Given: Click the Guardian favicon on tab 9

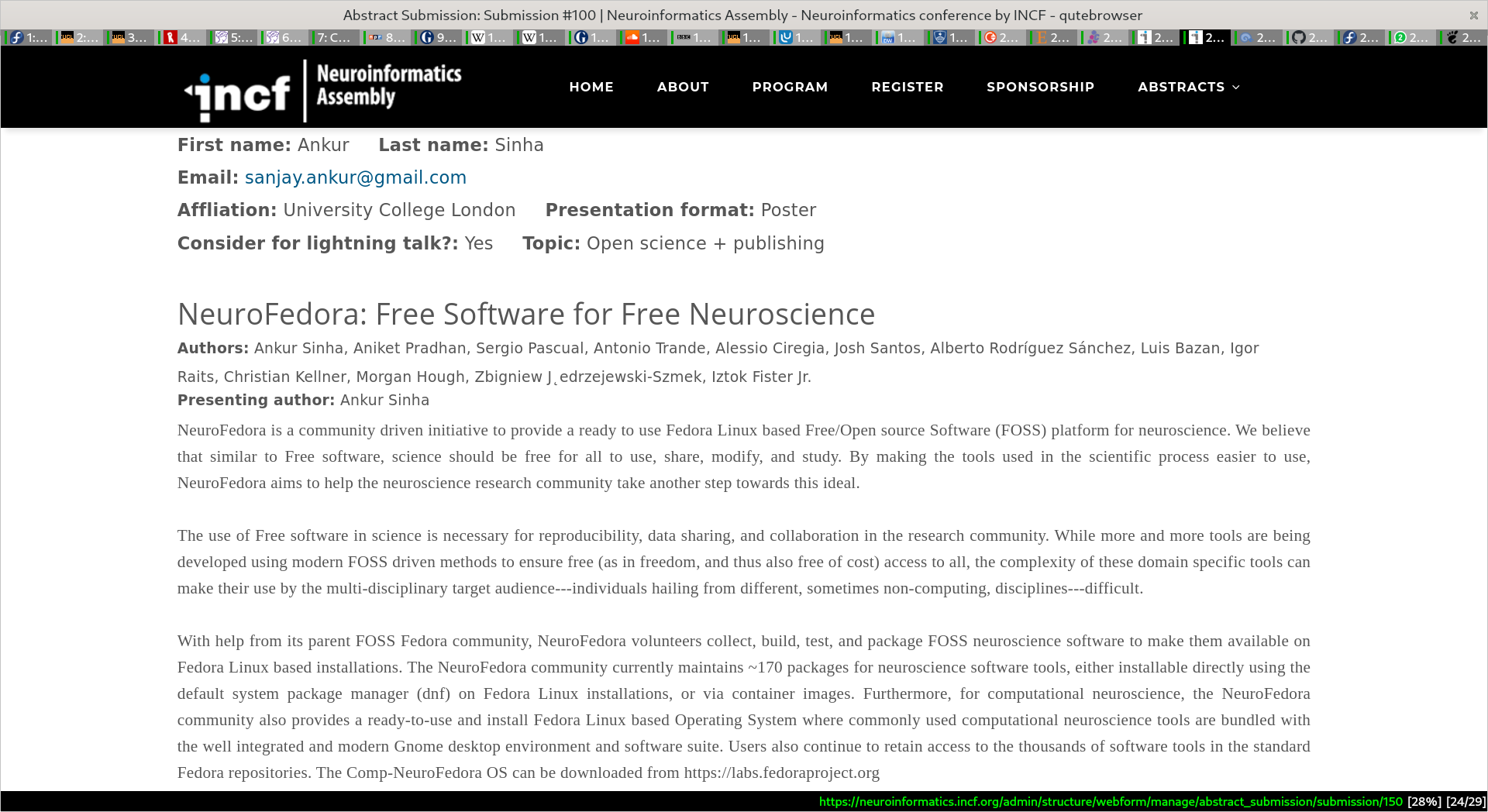Looking at the screenshot, I should tap(426, 37).
